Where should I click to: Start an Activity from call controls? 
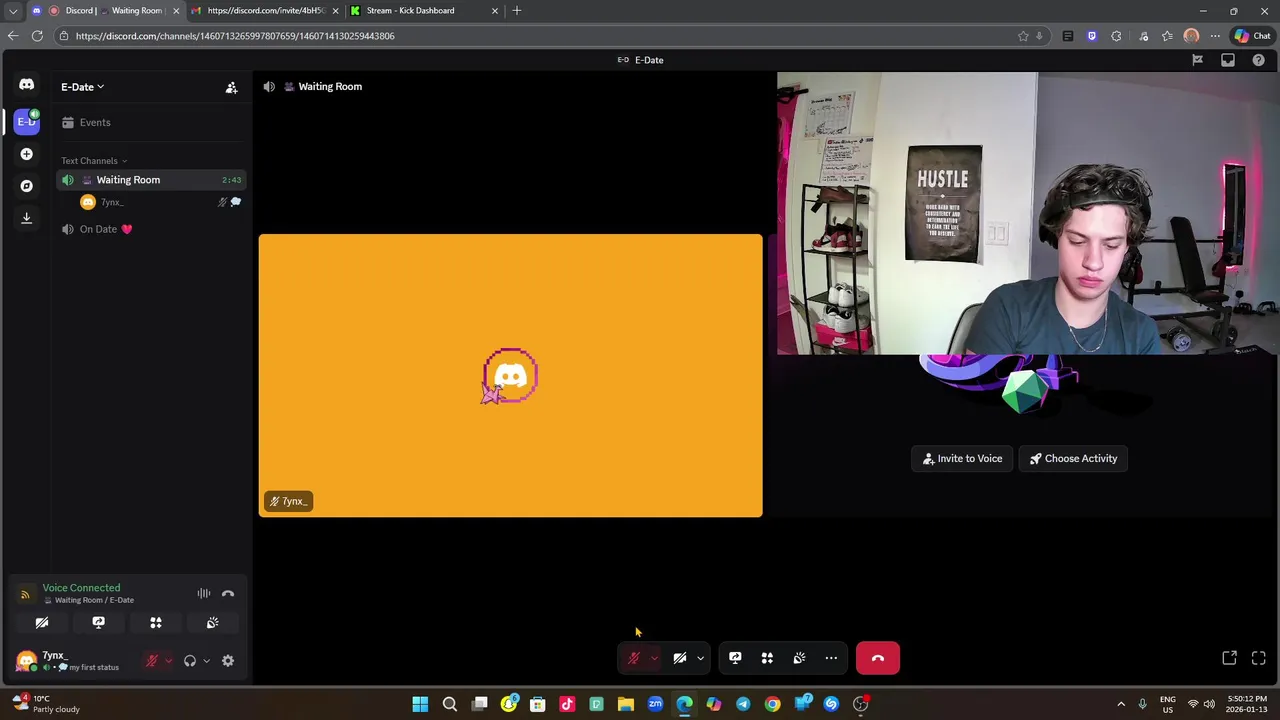767,658
